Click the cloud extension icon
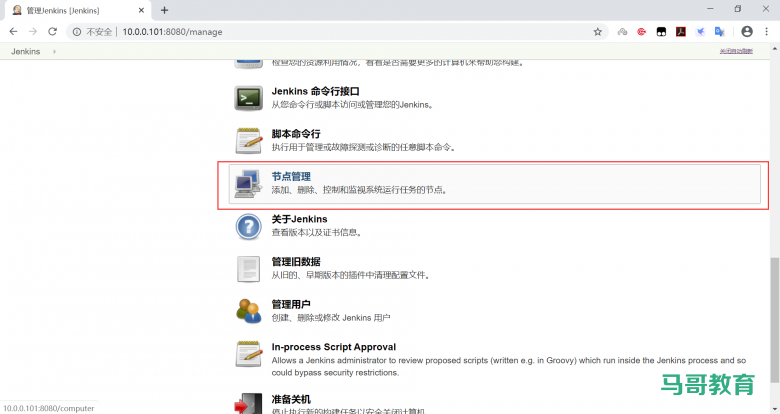The width and height of the screenshot is (780, 414). [622, 32]
